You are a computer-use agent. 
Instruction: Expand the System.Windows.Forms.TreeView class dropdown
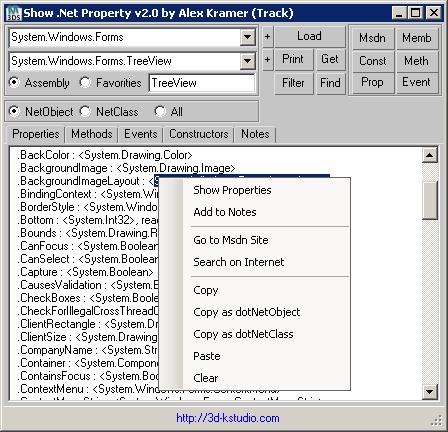(x=247, y=61)
